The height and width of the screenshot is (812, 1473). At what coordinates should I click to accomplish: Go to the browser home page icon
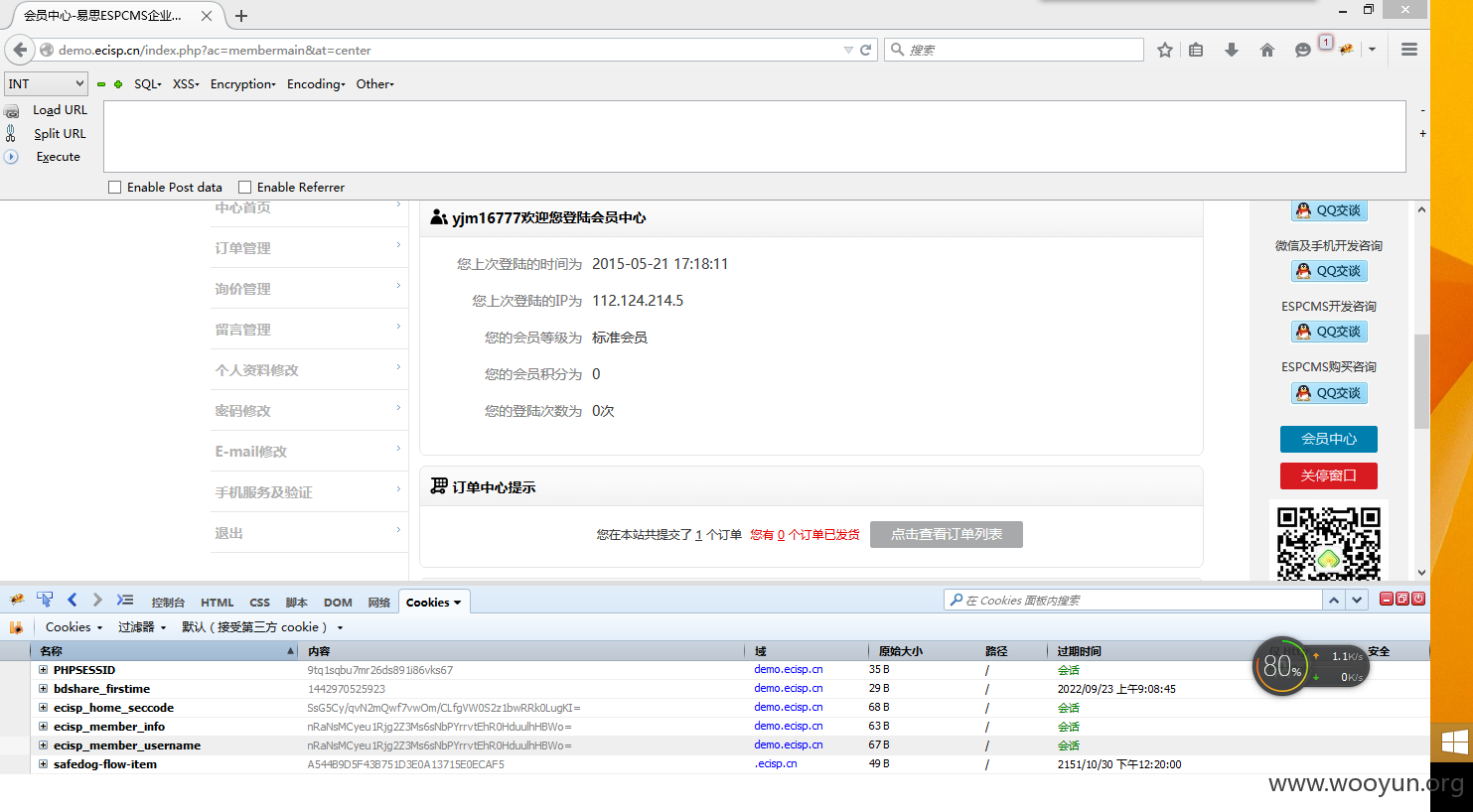[x=1267, y=50]
